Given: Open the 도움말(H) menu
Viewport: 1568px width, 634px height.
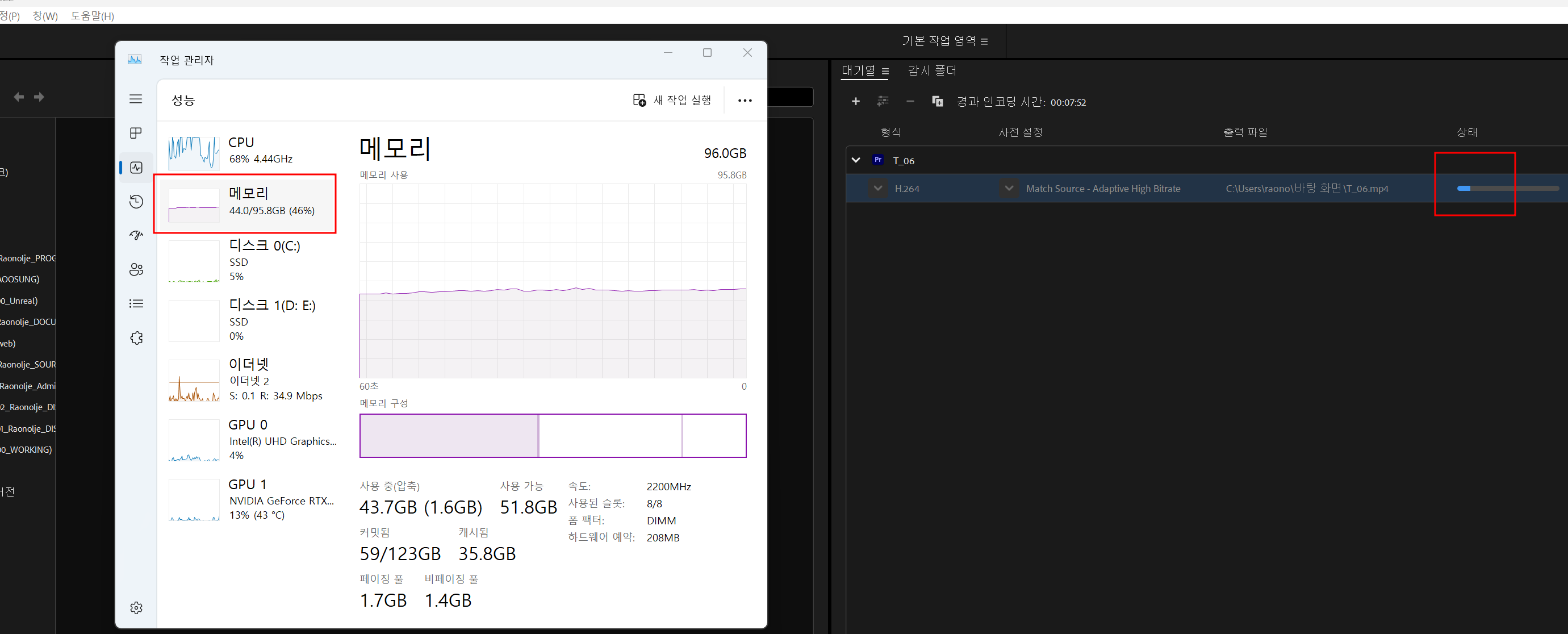Looking at the screenshot, I should click(92, 16).
